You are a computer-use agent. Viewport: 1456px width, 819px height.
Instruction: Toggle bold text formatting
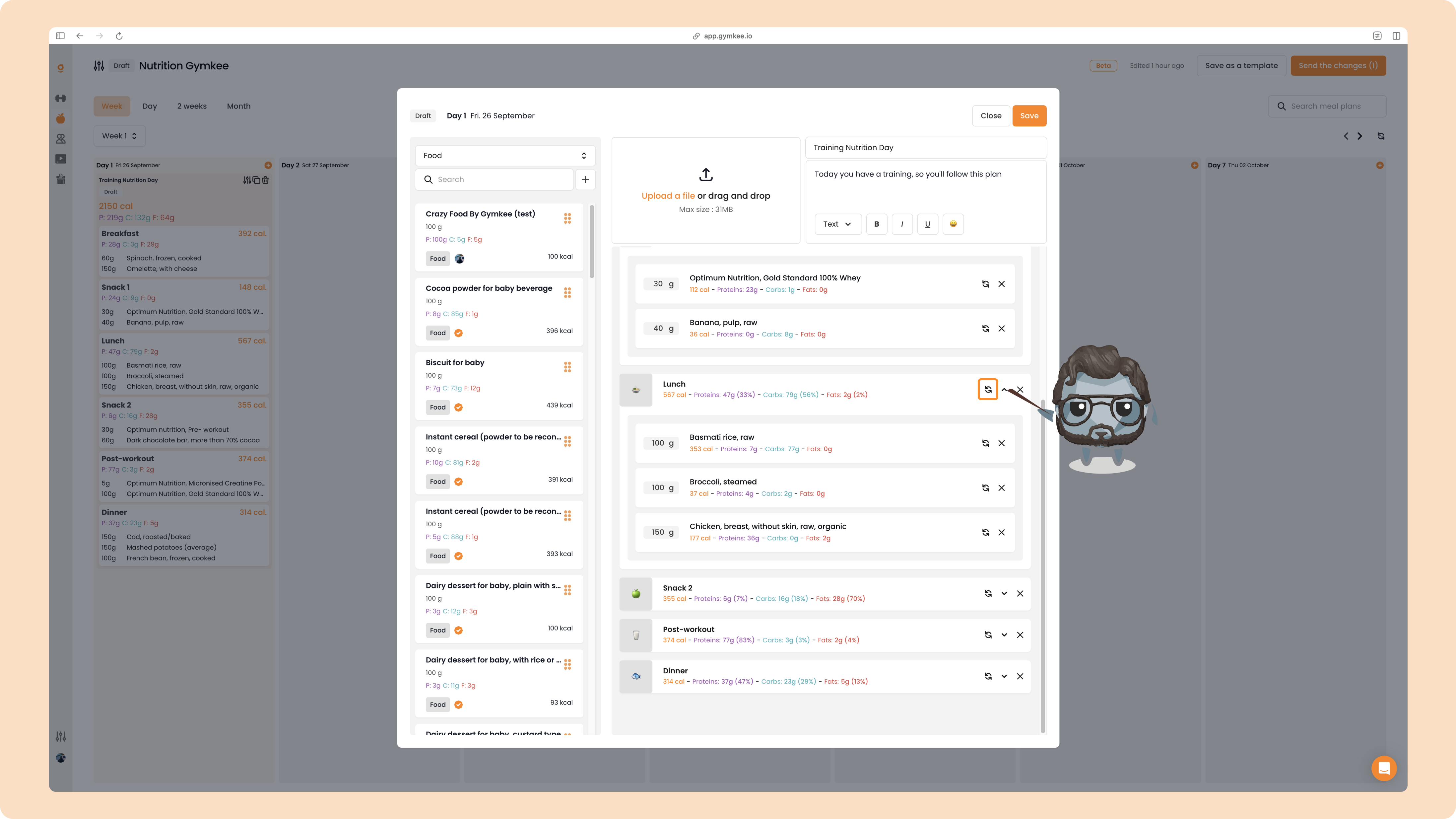(877, 224)
